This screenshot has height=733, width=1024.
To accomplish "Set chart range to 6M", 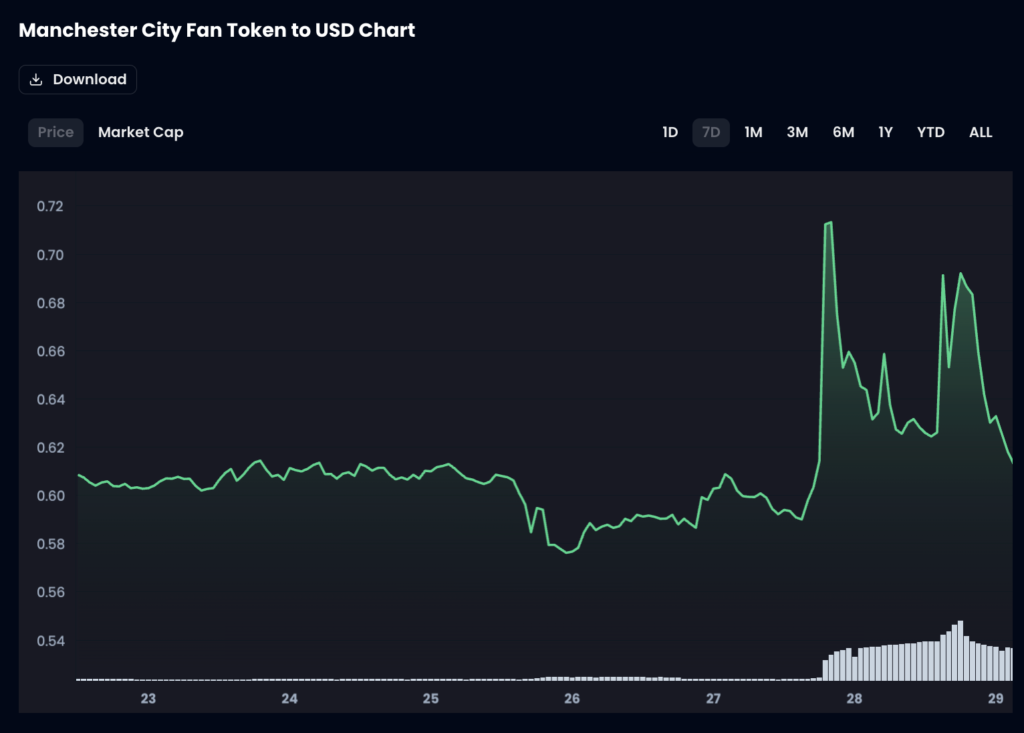I will [843, 132].
